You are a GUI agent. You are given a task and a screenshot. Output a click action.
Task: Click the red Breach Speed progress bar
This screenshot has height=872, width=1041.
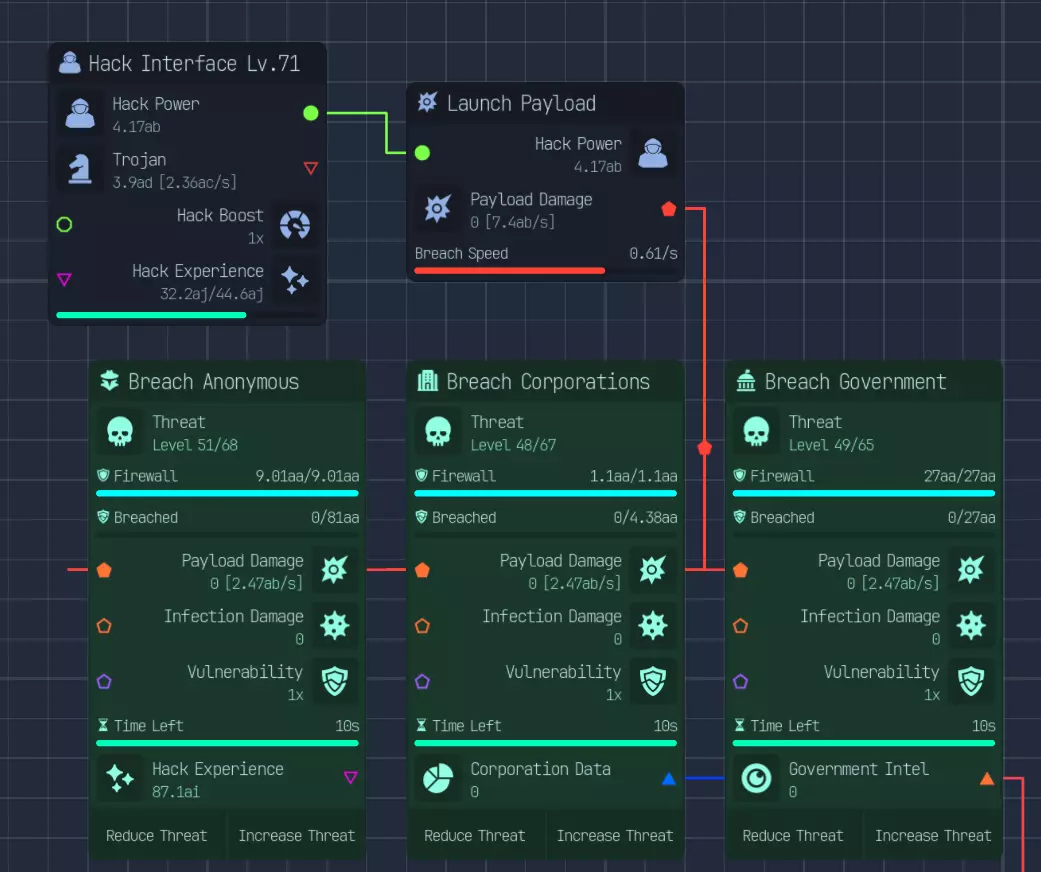point(546,270)
